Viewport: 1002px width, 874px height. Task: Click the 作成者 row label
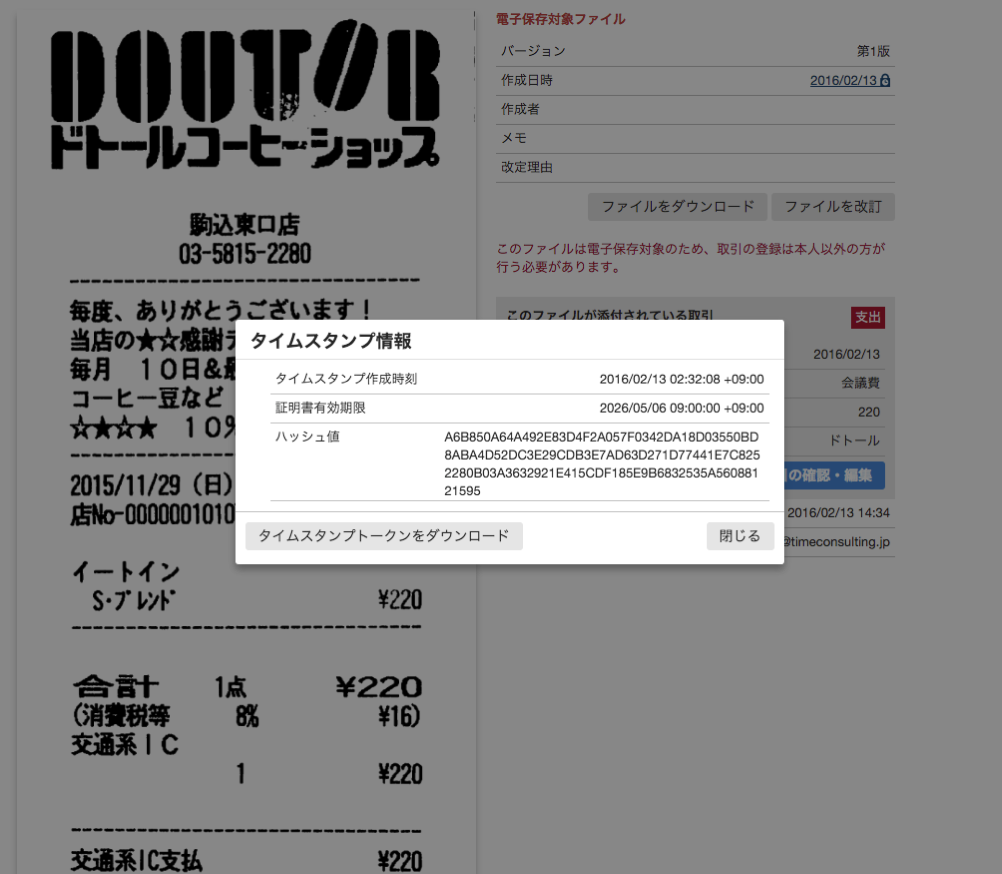tap(520, 109)
